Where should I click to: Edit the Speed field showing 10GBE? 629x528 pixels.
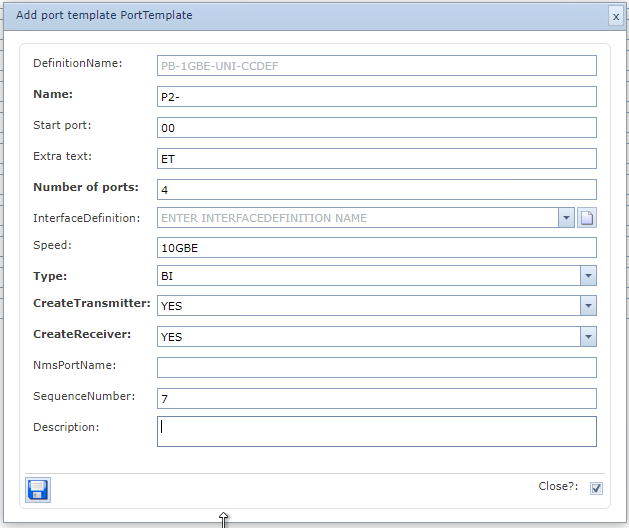[x=377, y=248]
